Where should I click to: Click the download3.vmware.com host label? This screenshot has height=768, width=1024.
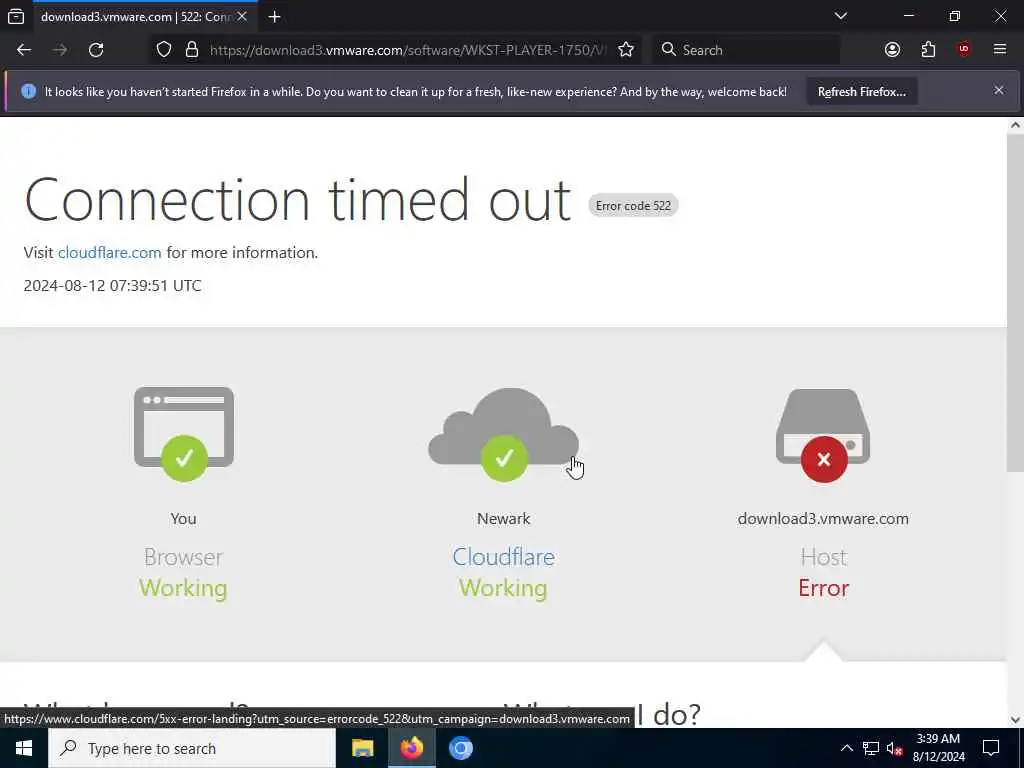[823, 519]
